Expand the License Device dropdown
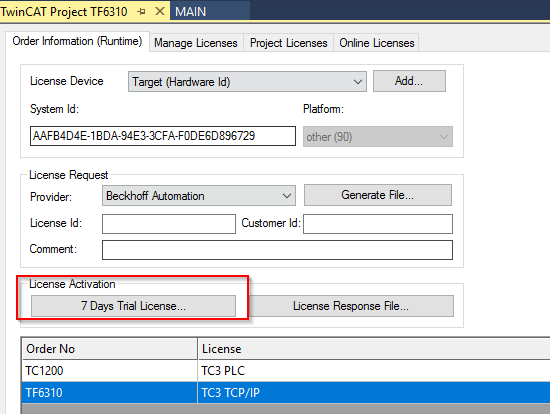550x414 pixels. pos(247,82)
